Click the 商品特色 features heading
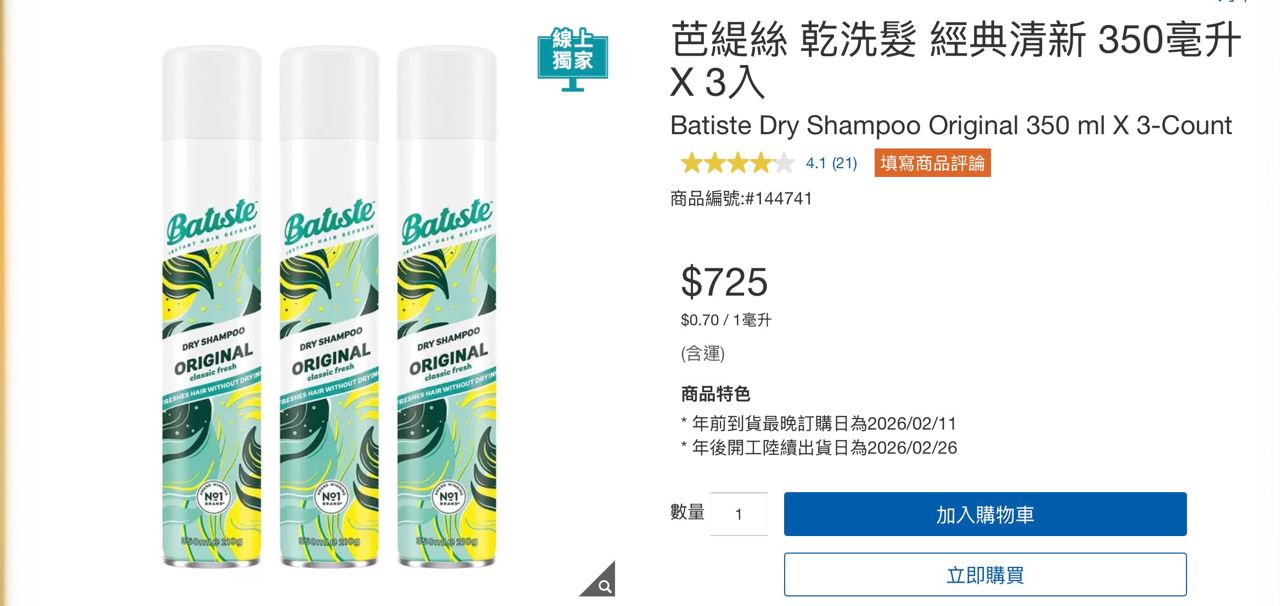1280x606 pixels. click(x=715, y=394)
